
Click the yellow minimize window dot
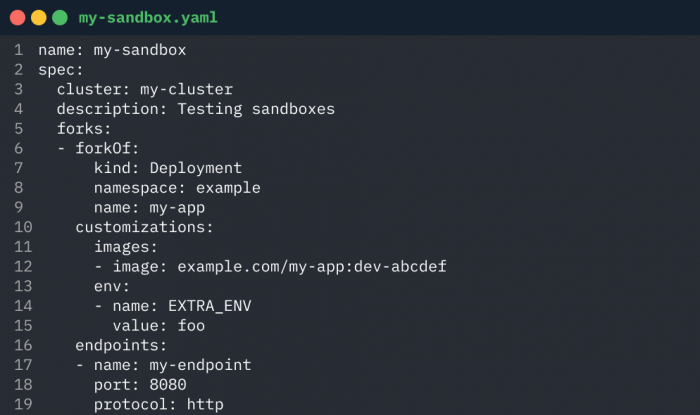click(39, 18)
